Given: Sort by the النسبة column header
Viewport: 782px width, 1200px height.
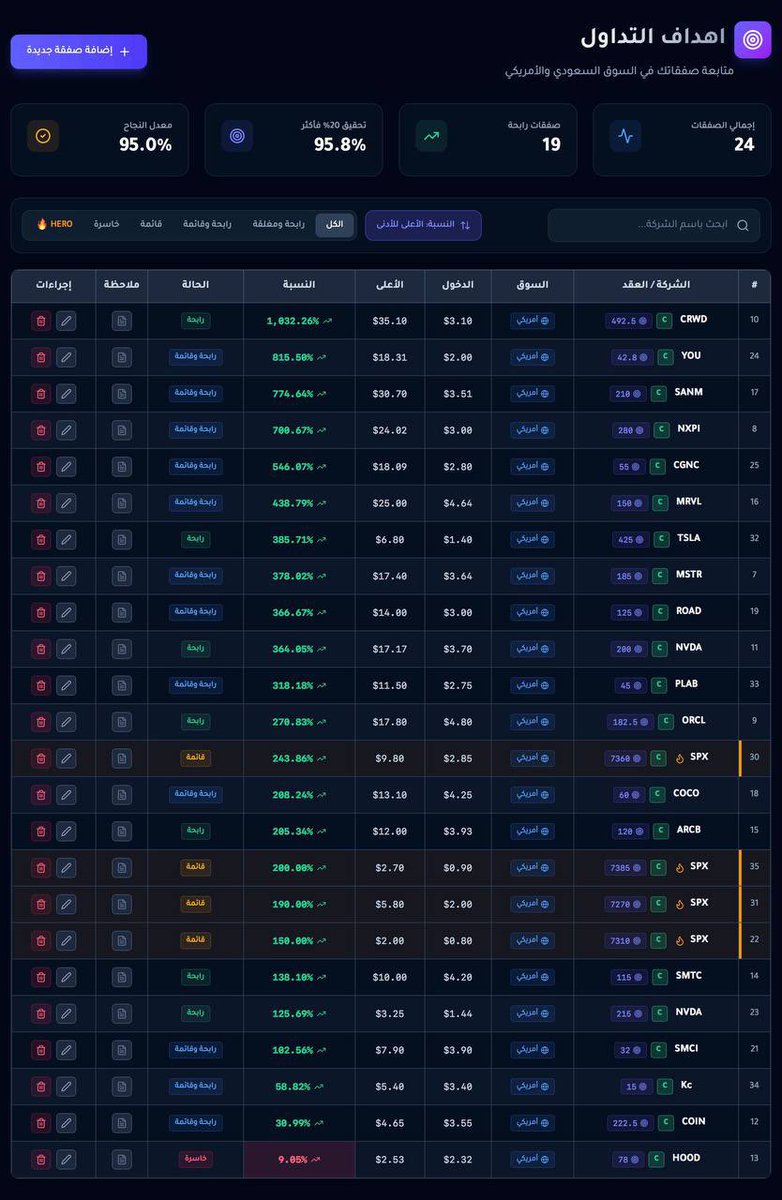Looking at the screenshot, I should coord(299,285).
